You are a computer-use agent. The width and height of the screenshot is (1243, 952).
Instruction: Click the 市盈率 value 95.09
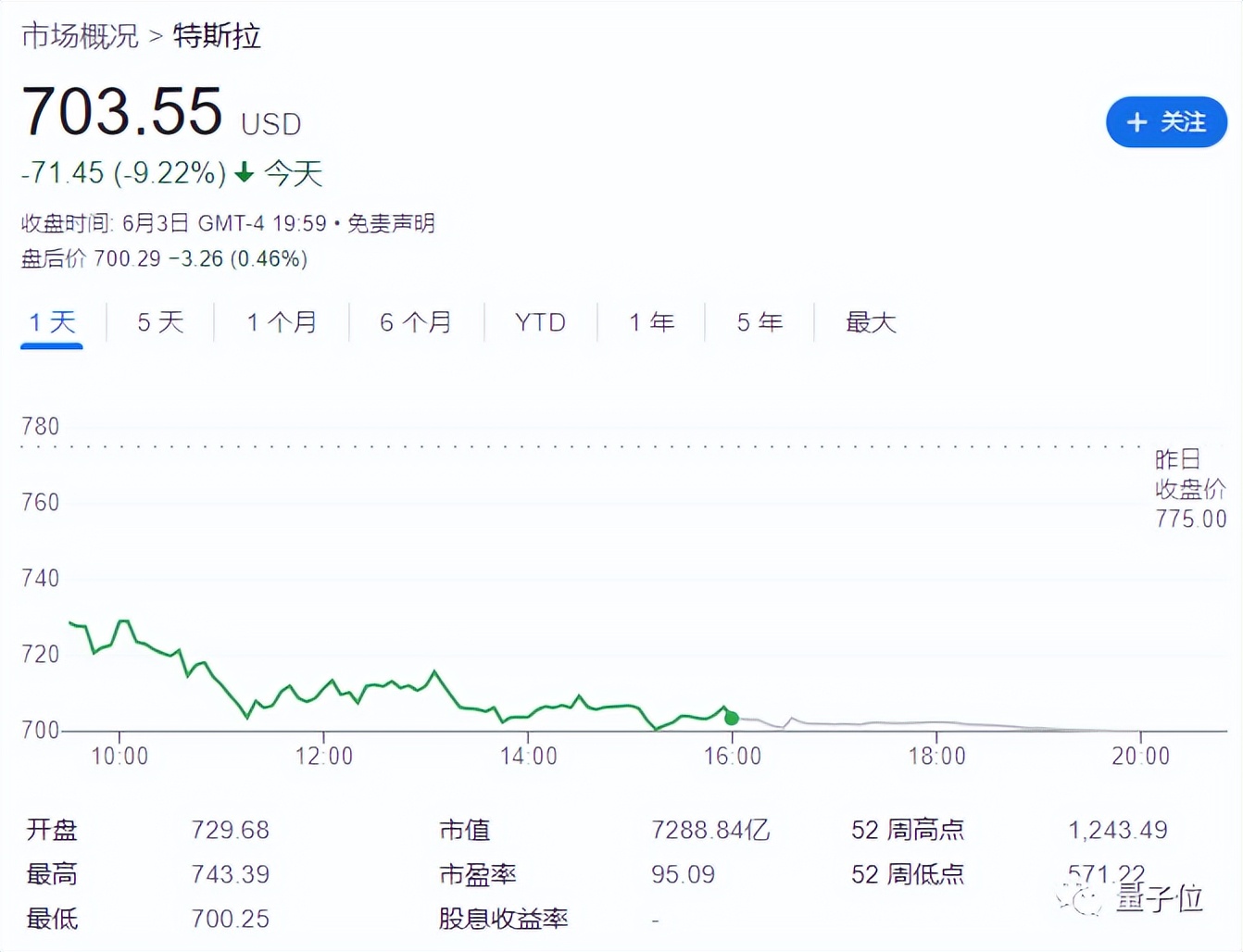683,874
